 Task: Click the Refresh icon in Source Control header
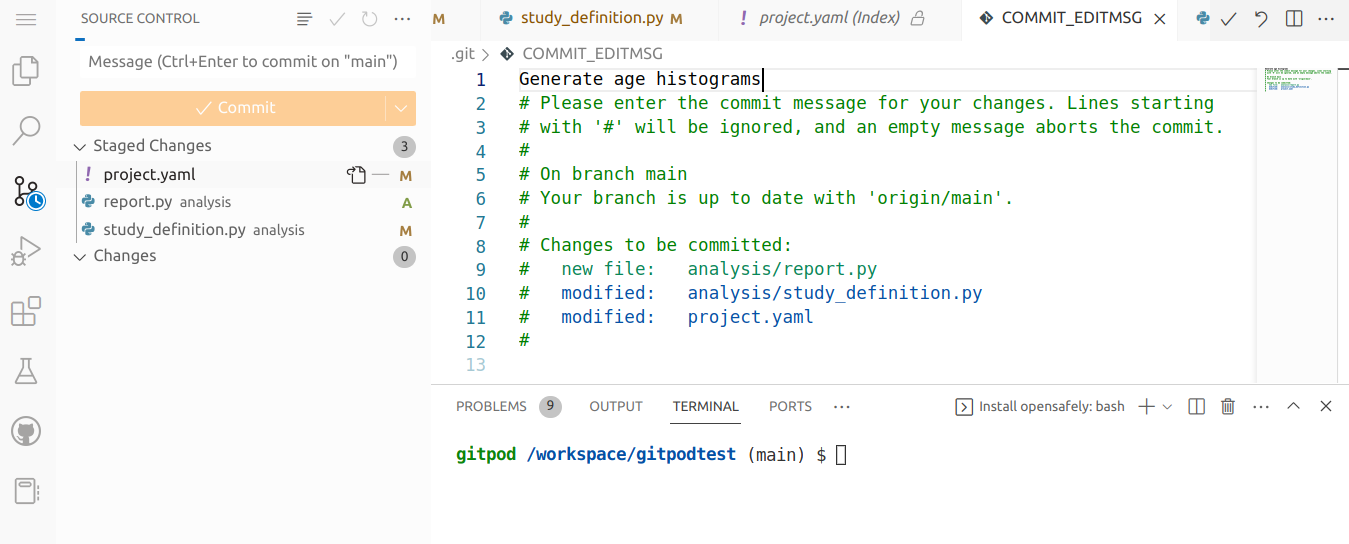click(x=370, y=19)
